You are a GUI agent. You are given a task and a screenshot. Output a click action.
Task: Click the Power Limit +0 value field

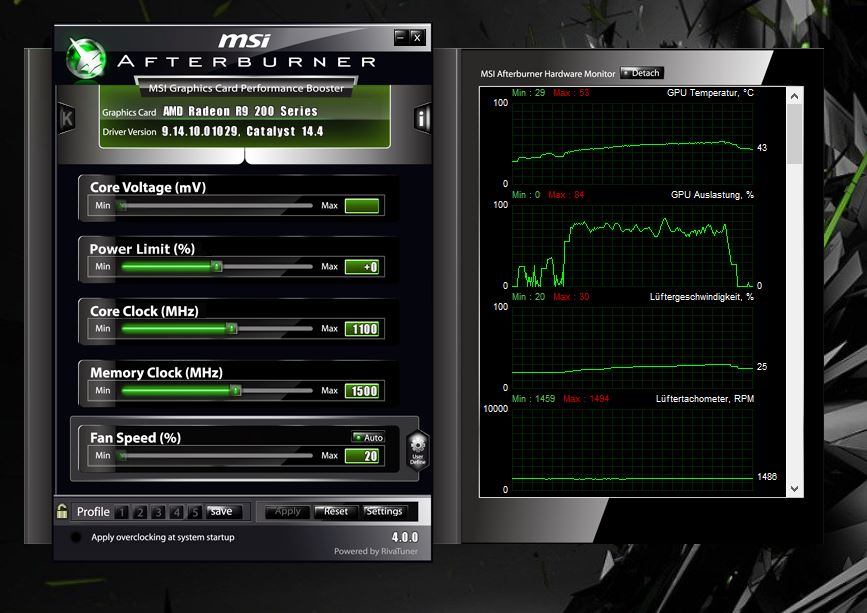pyautogui.click(x=362, y=267)
